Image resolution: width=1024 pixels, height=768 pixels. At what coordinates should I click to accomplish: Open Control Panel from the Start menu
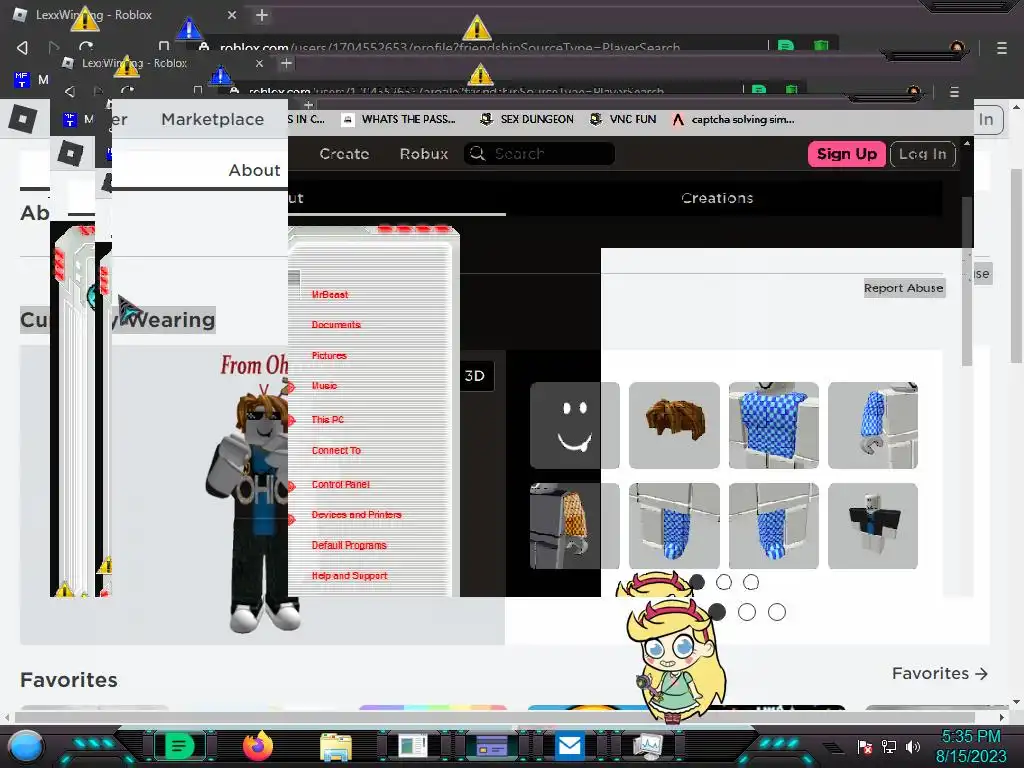point(340,485)
